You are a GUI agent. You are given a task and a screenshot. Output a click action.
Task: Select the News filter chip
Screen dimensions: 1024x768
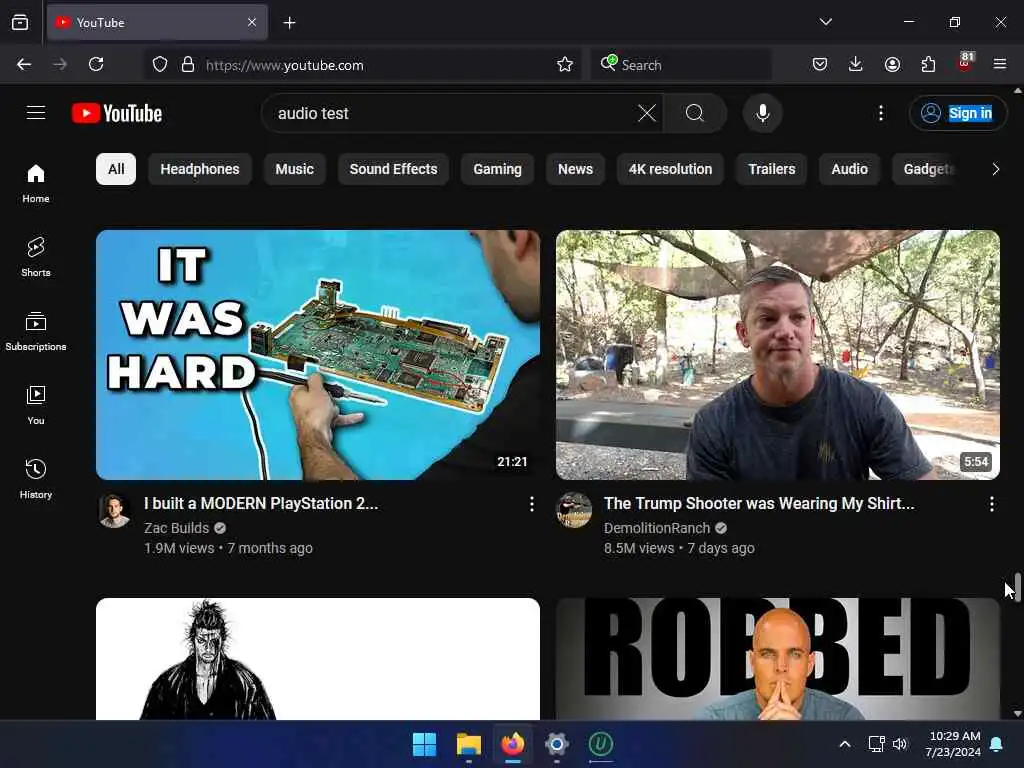pyautogui.click(x=575, y=169)
